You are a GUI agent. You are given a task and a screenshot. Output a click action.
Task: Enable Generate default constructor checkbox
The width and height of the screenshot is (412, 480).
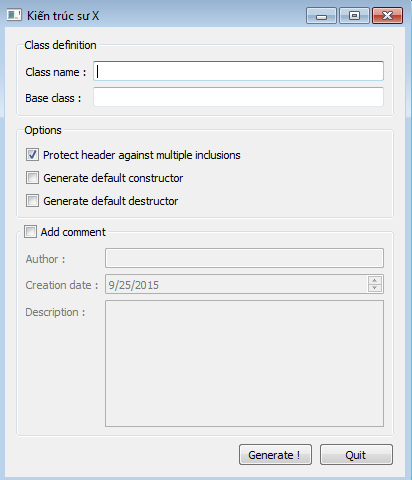coord(32,178)
